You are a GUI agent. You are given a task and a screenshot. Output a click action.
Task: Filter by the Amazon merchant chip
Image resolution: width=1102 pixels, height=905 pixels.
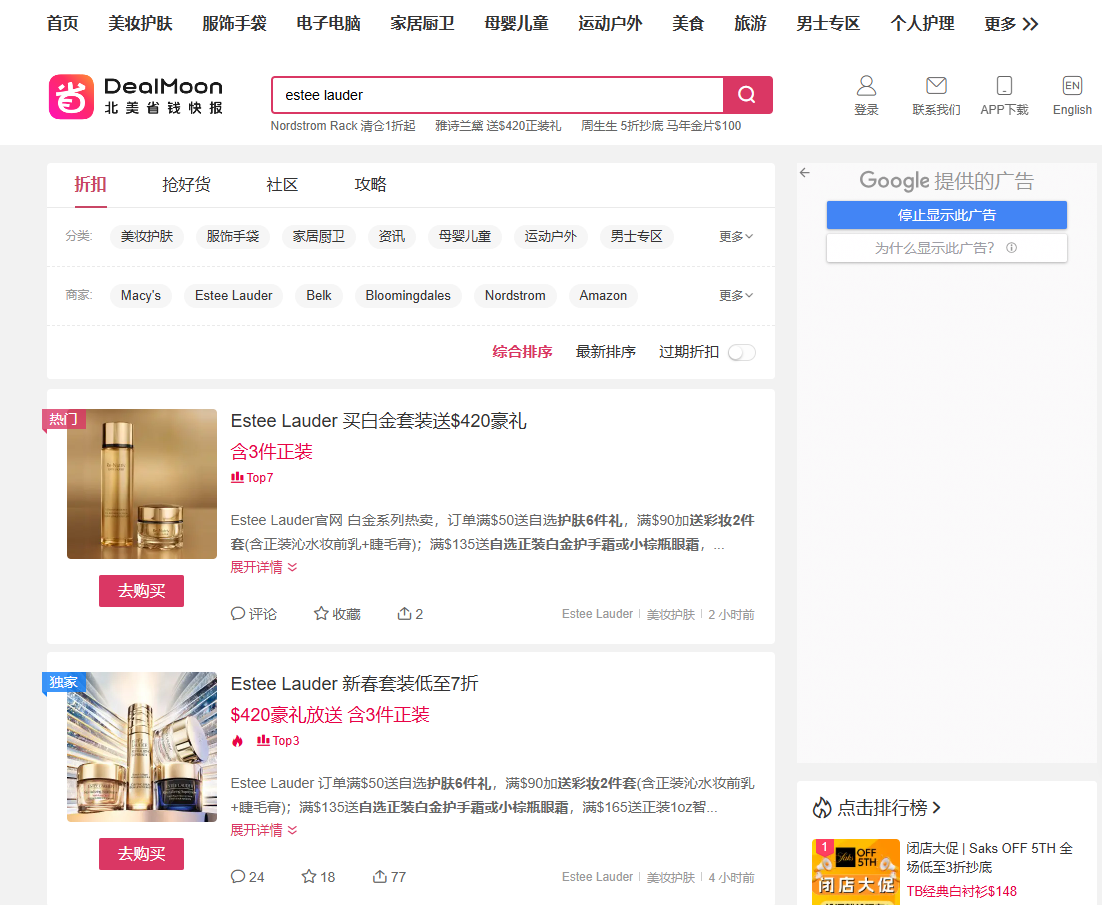pos(603,296)
